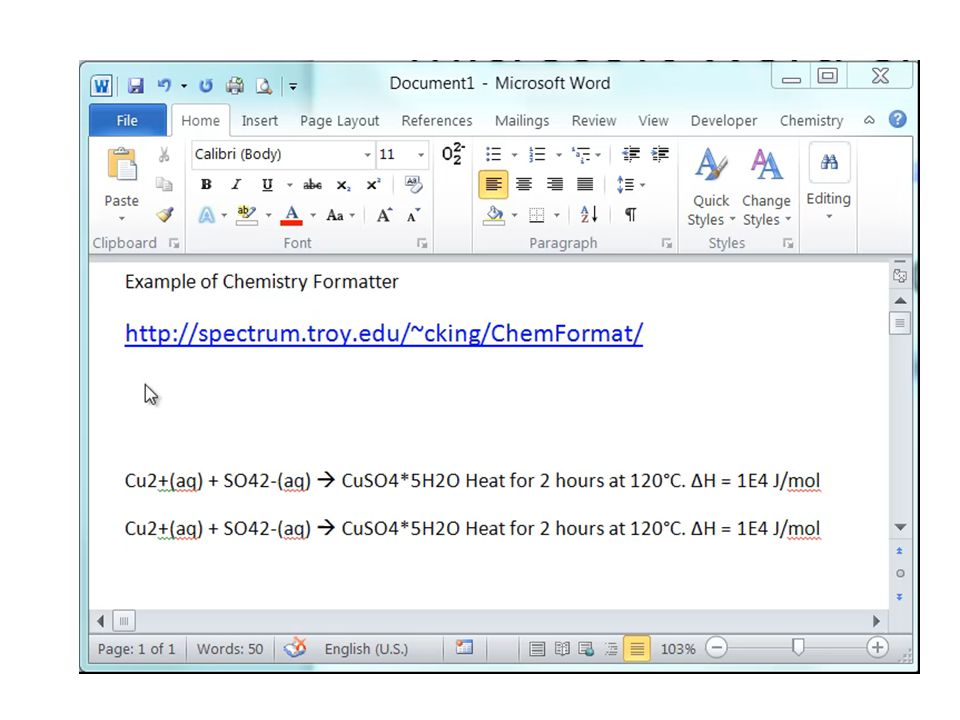Click the horizontal scrollbar right arrow
The image size is (960, 720).
[876, 621]
